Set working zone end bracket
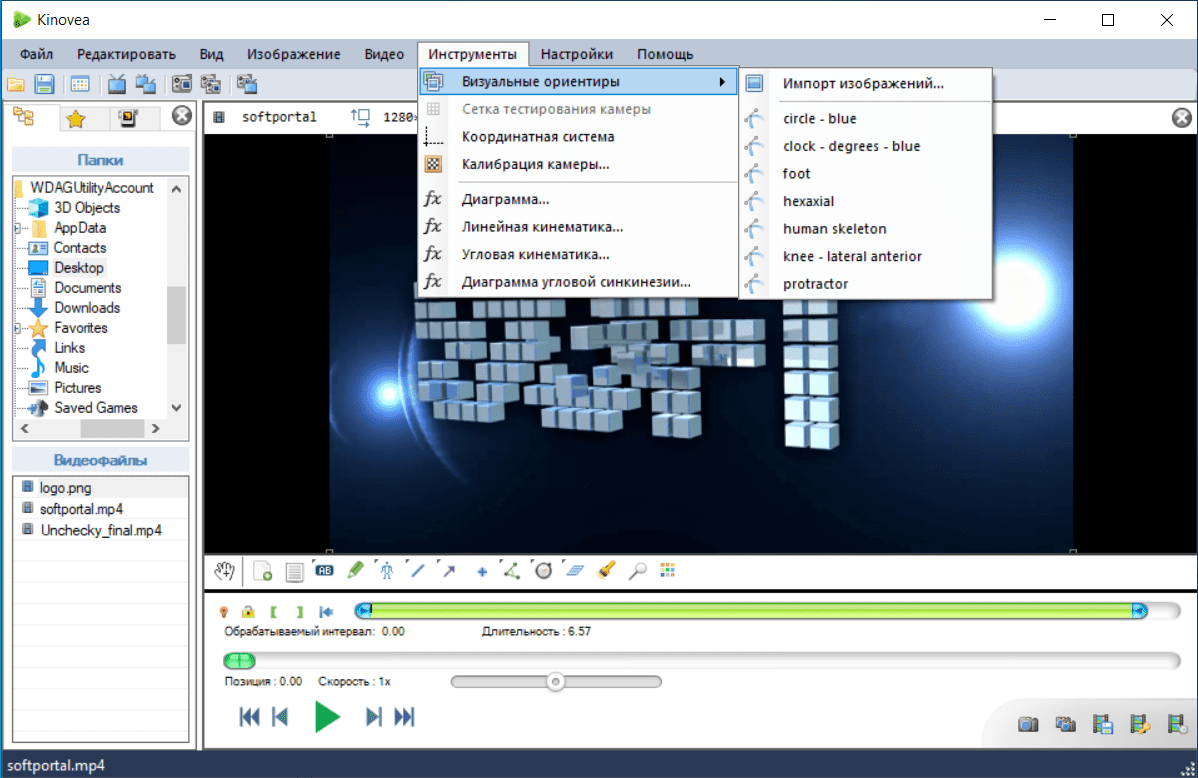 coord(300,611)
